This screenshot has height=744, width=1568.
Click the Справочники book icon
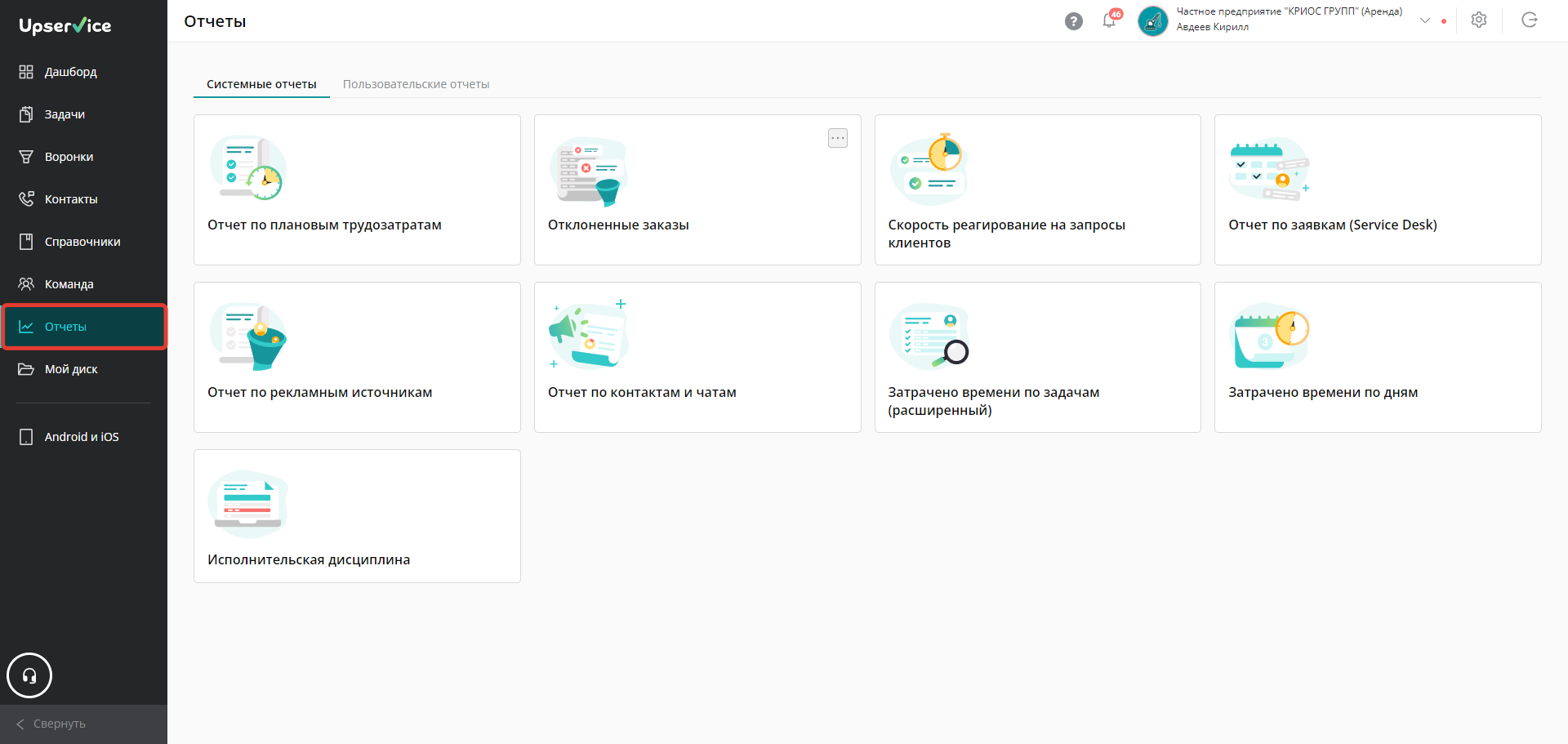coord(26,242)
